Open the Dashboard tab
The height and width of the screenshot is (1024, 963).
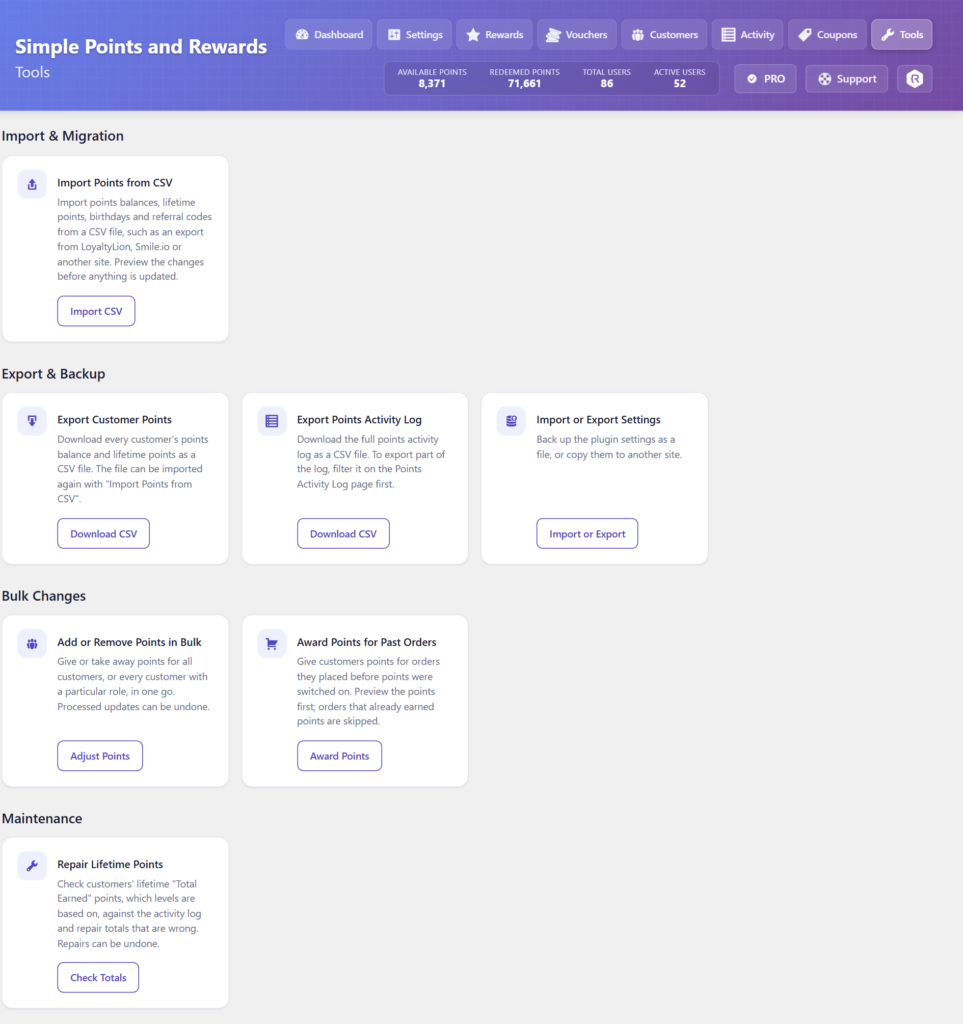[329, 35]
